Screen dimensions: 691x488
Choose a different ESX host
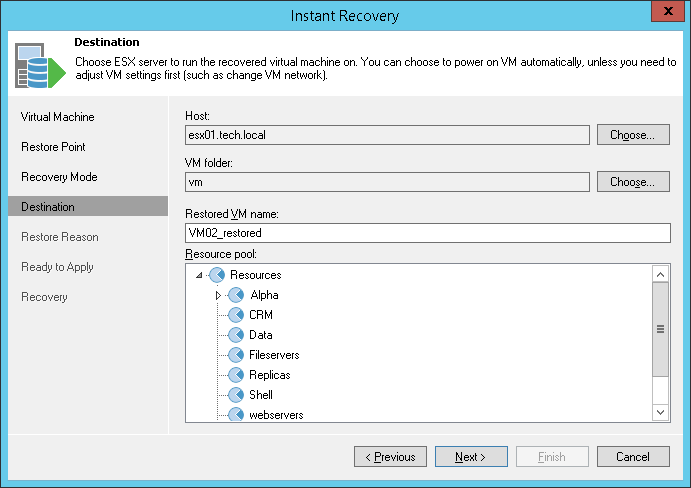pos(632,135)
